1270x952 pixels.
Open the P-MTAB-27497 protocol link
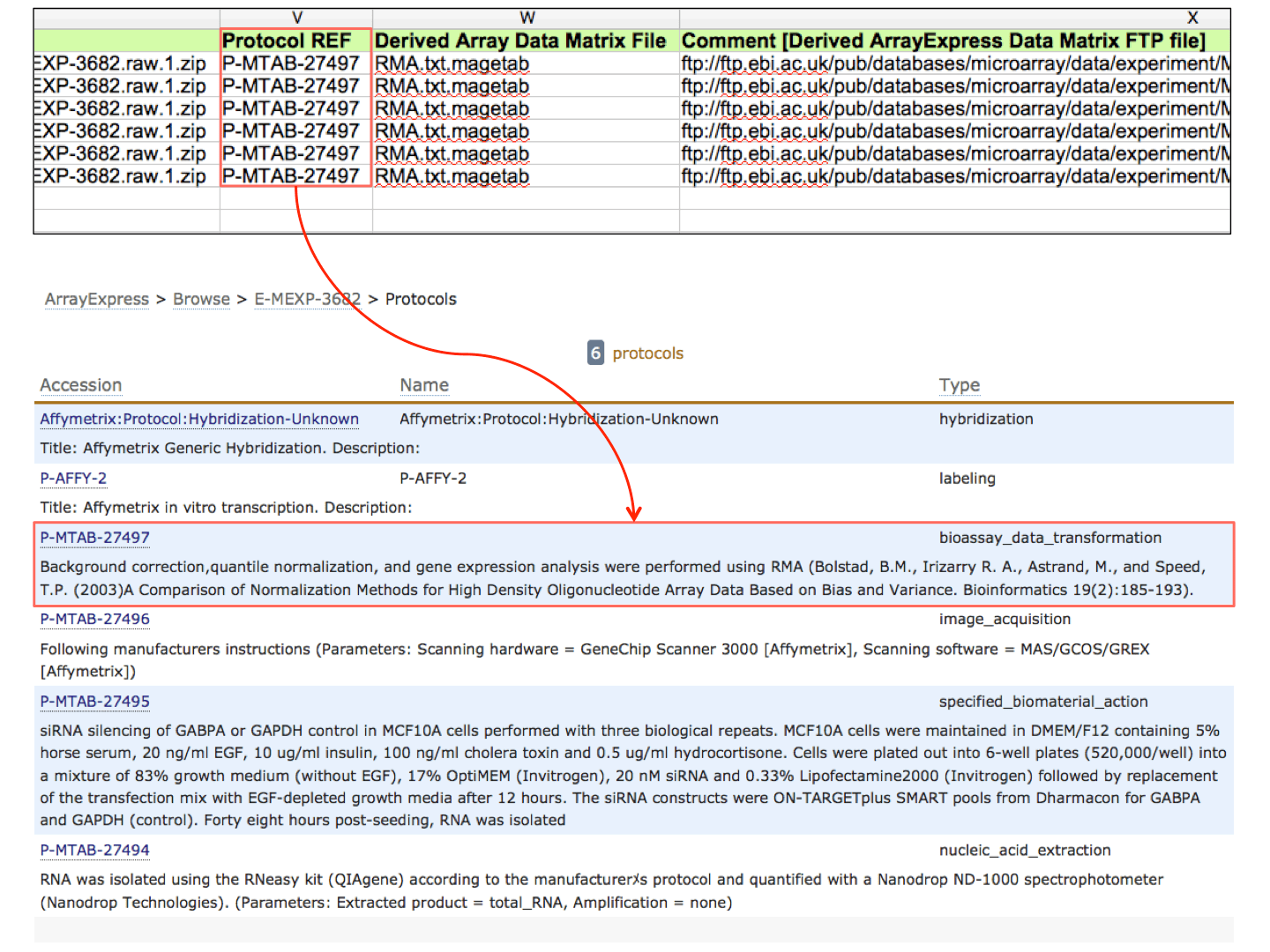tap(94, 538)
